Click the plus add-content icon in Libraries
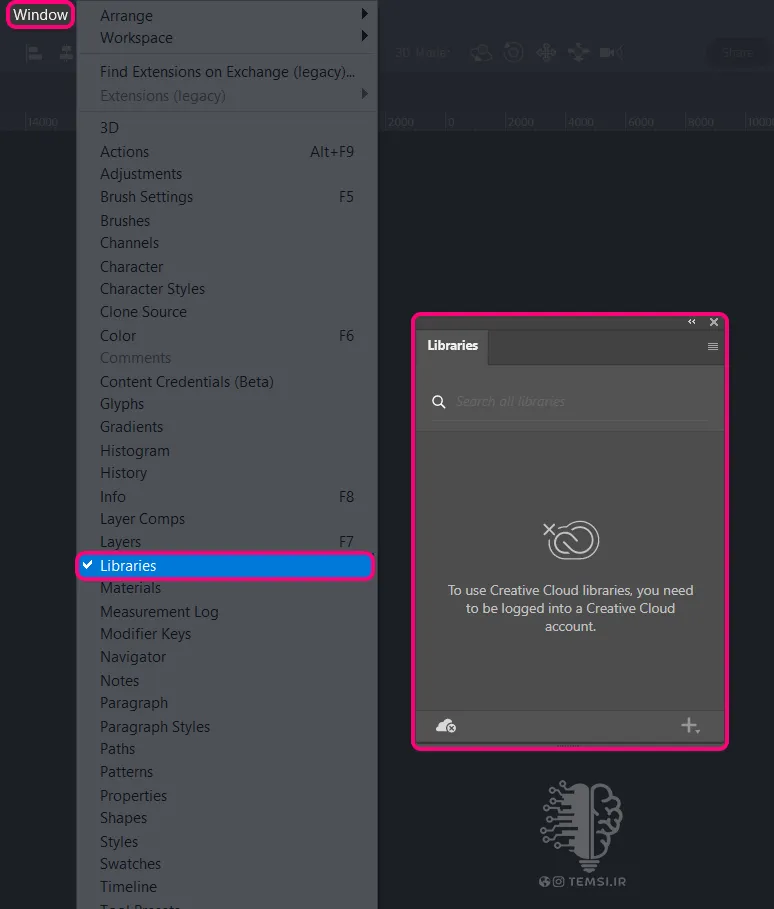The width and height of the screenshot is (774, 909). [690, 725]
